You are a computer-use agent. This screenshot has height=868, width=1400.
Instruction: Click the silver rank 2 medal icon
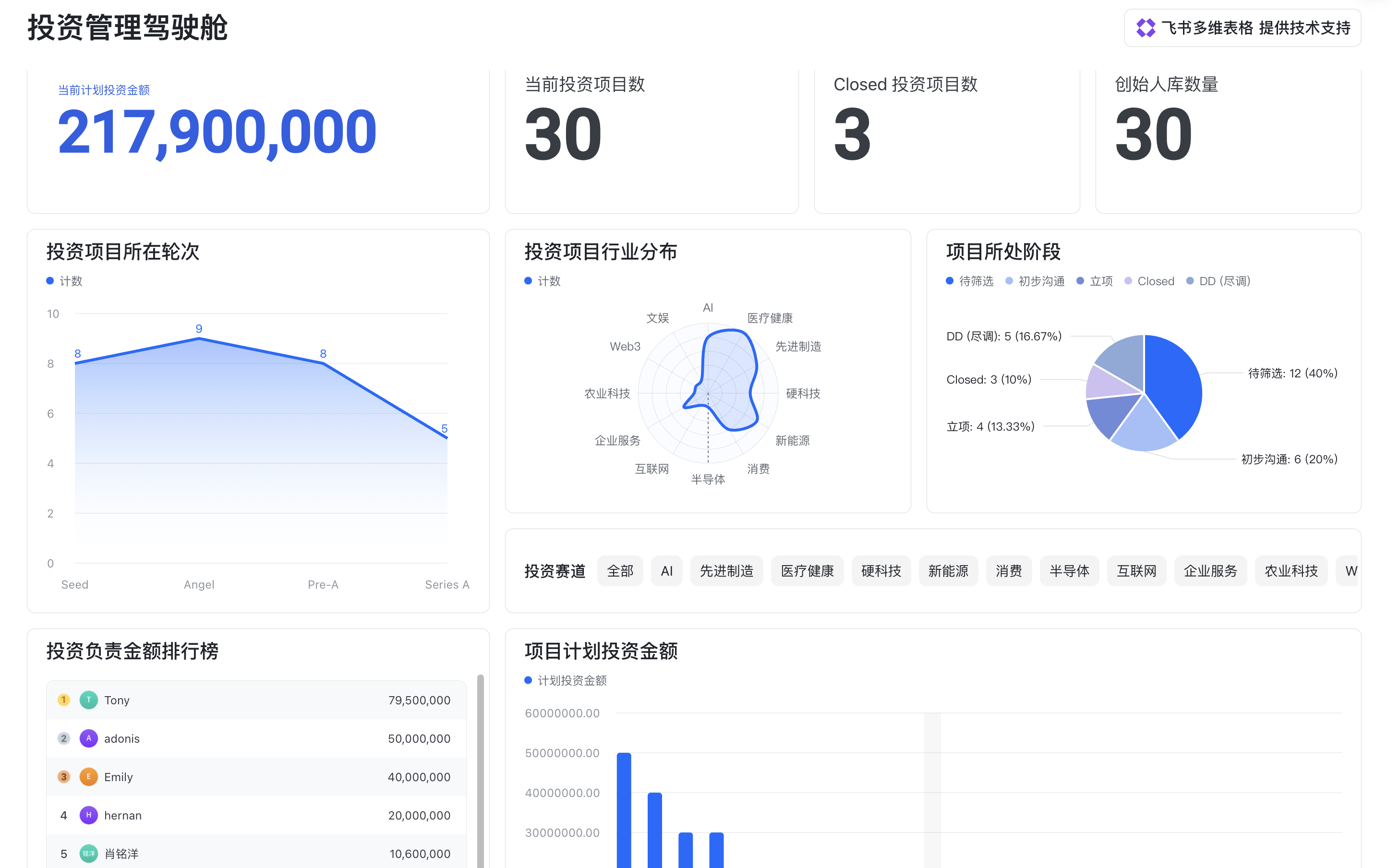(x=64, y=738)
